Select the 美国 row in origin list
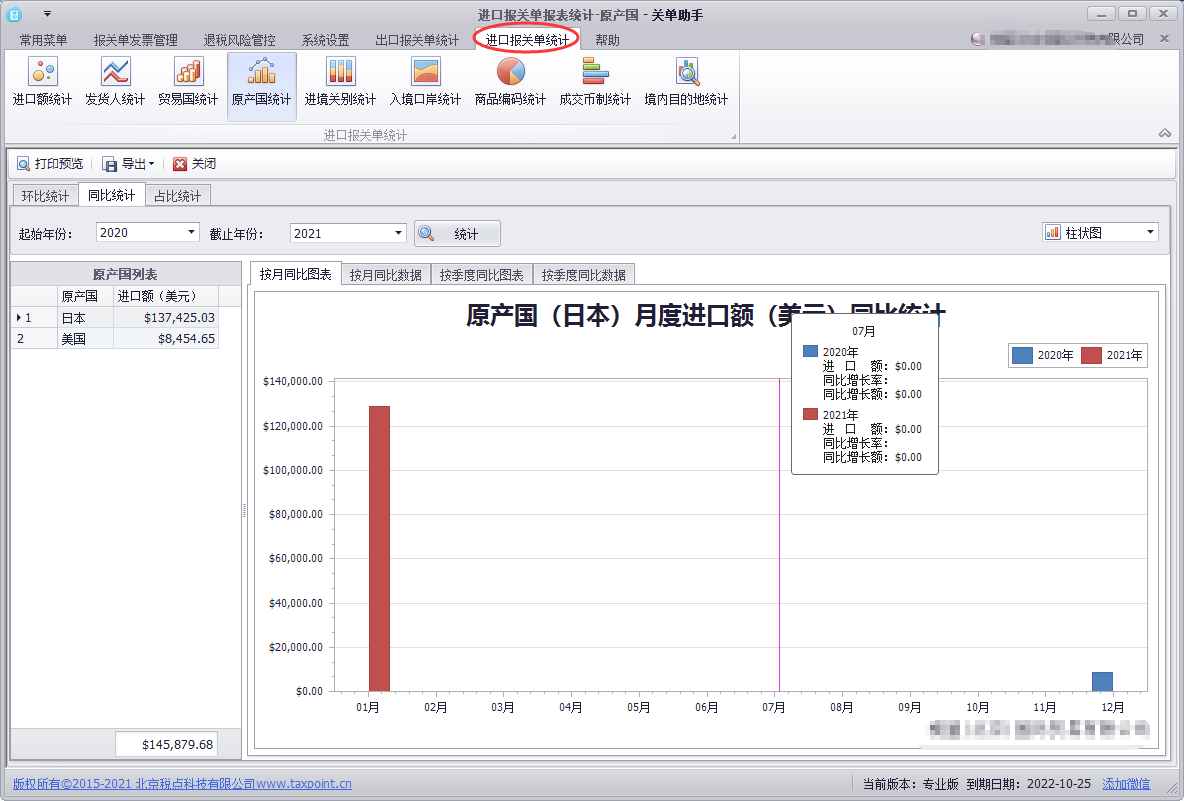The image size is (1184, 801). click(115, 339)
